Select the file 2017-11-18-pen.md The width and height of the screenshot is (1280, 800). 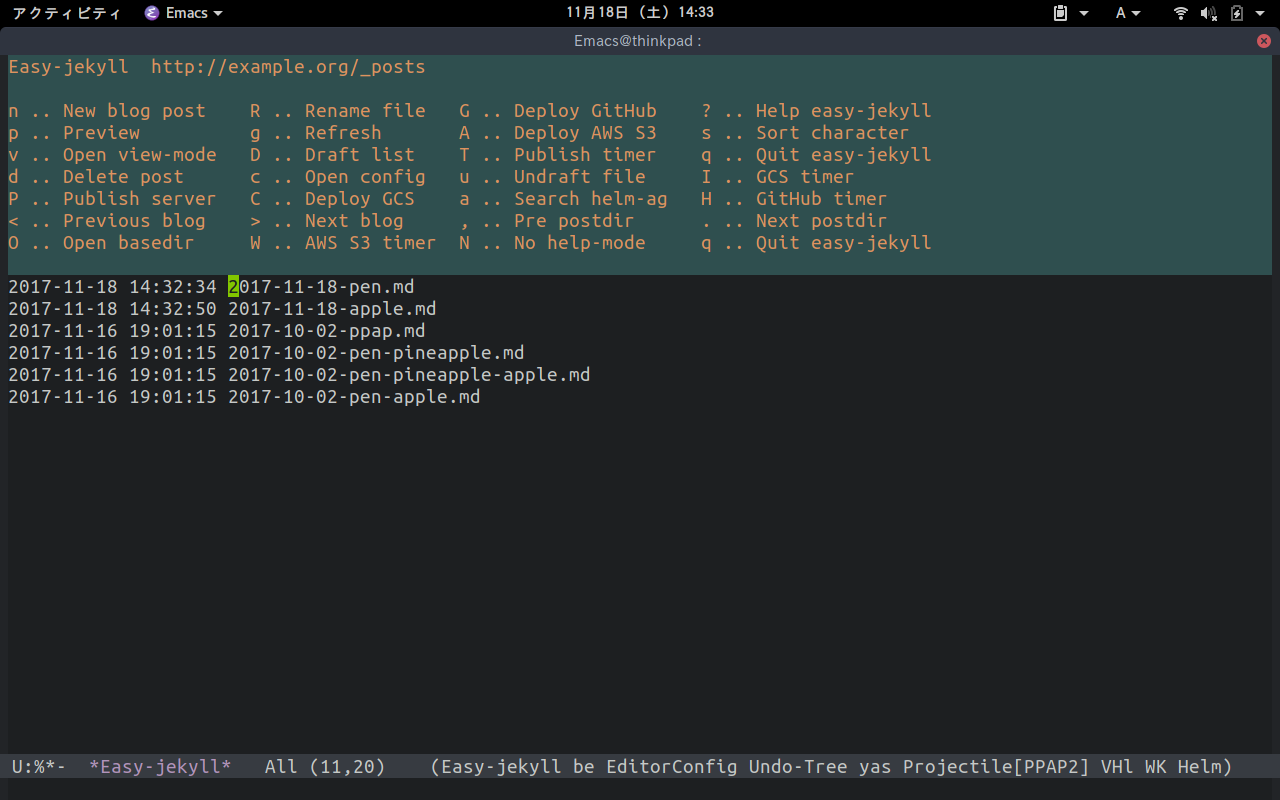tap(321, 287)
